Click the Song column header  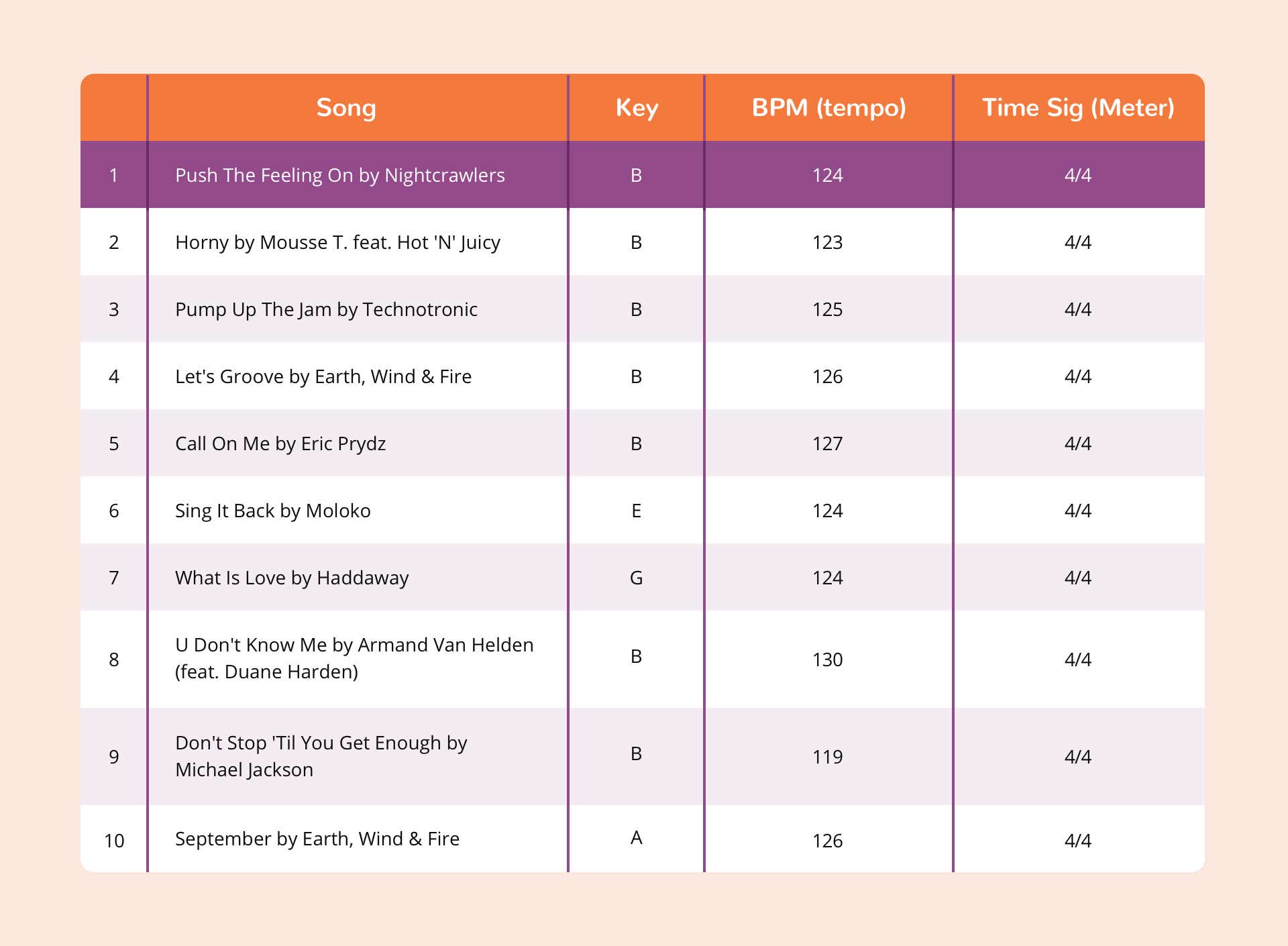click(346, 108)
